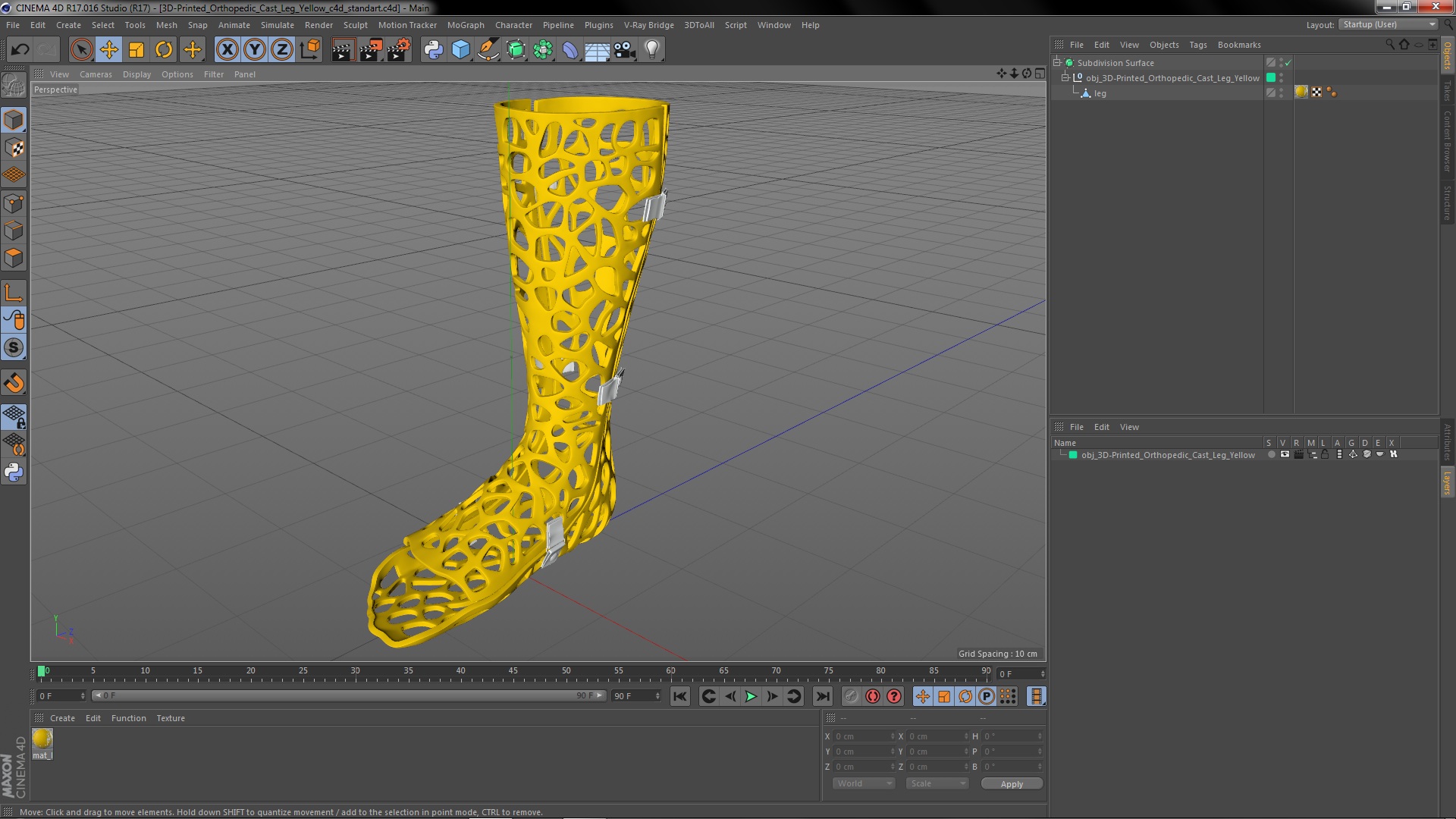Click the Camera object icon
Viewport: 1456px width, 819px height.
click(624, 50)
